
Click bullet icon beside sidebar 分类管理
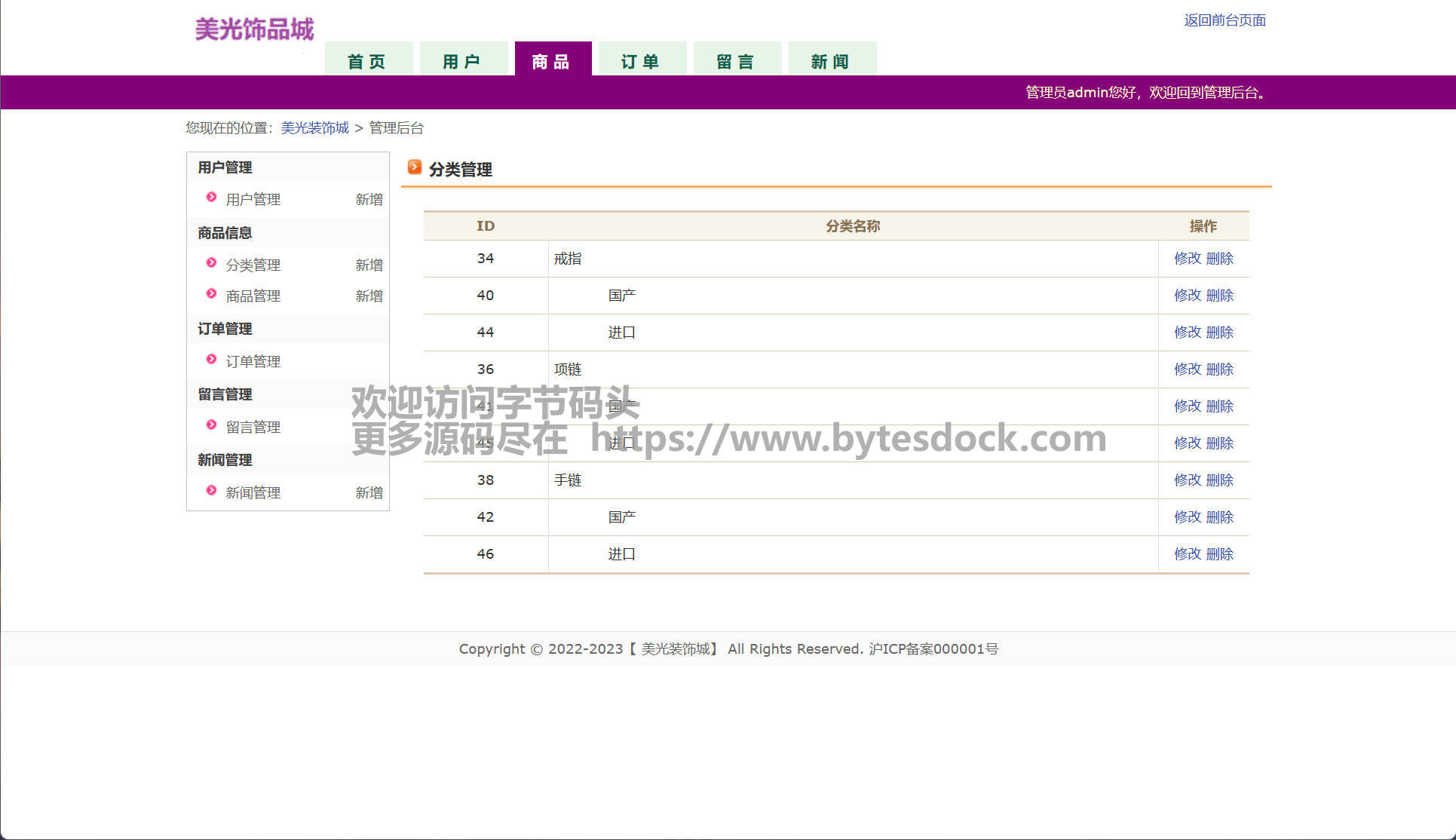tap(212, 263)
